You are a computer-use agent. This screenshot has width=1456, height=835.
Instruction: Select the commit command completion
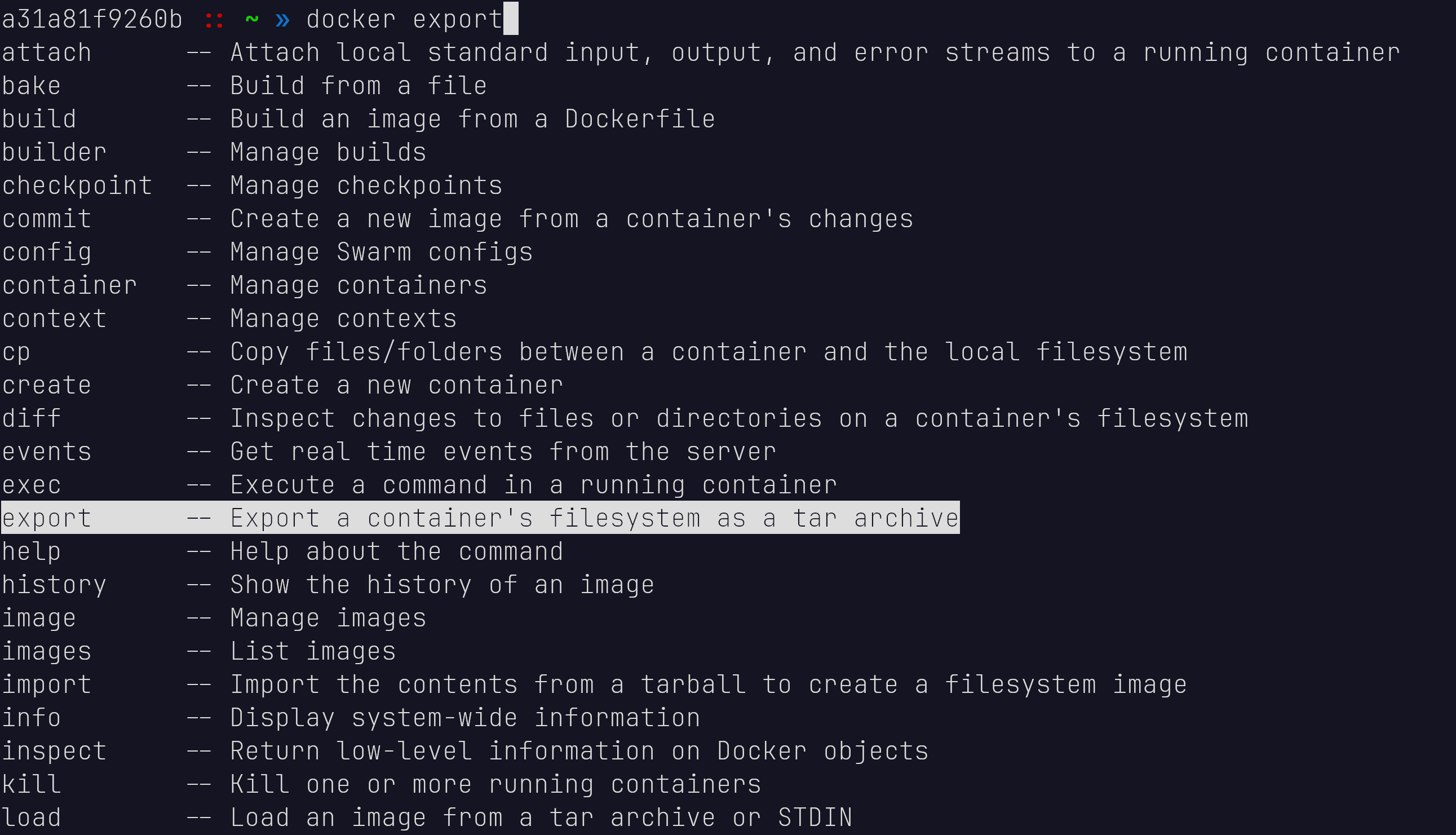pyautogui.click(x=47, y=219)
